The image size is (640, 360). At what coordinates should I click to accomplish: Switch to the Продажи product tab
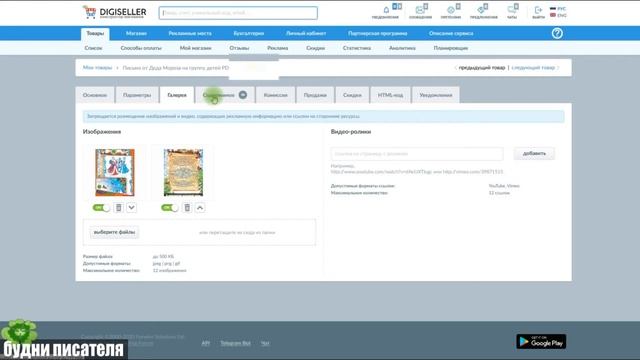click(315, 95)
